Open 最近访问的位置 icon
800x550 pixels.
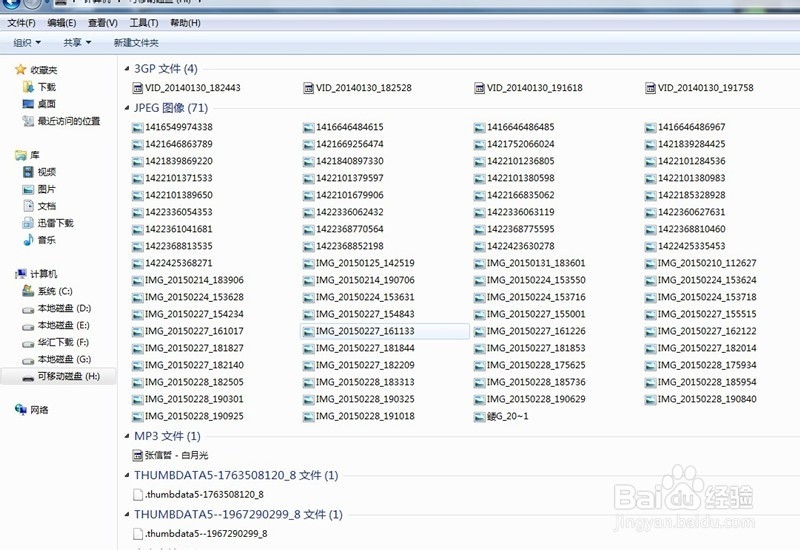click(28, 121)
